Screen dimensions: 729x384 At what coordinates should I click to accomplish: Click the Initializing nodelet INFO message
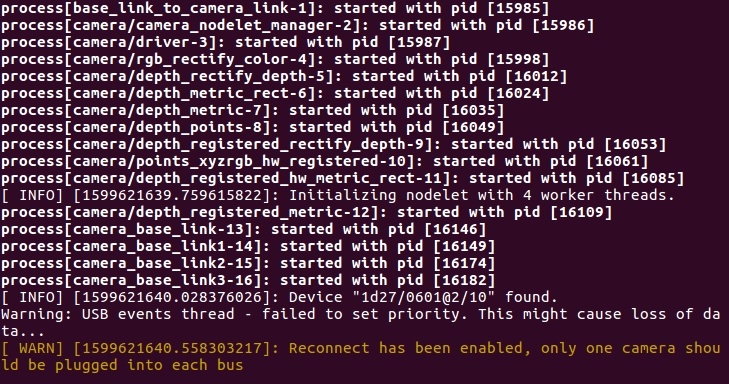[338, 195]
